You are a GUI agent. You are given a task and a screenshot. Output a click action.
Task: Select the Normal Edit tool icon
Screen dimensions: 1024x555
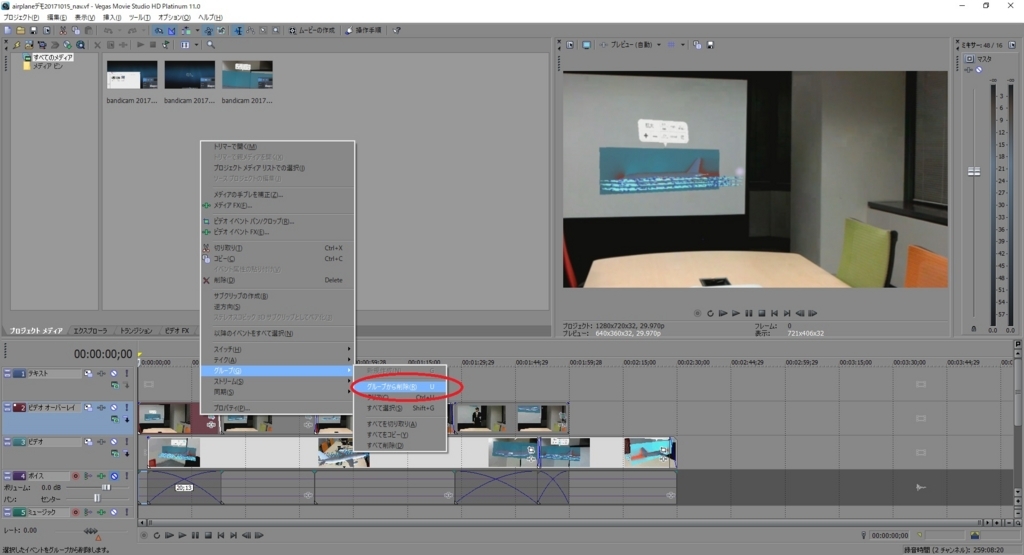pyautogui.click(x=238, y=30)
